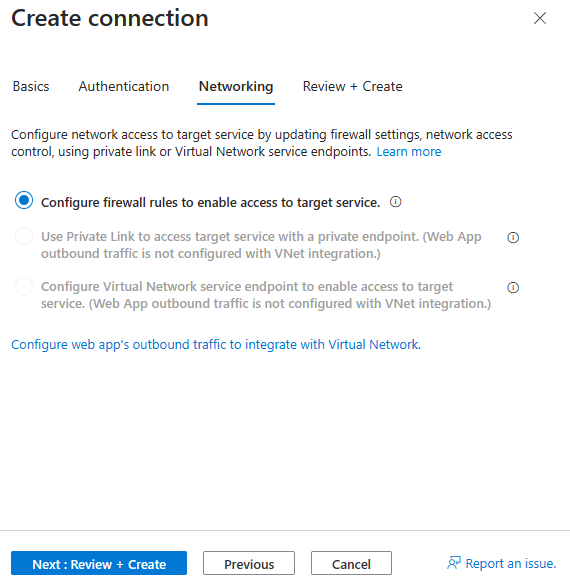Screen dimensions: 570x585
Task: Select the Networking tab
Action: (236, 87)
